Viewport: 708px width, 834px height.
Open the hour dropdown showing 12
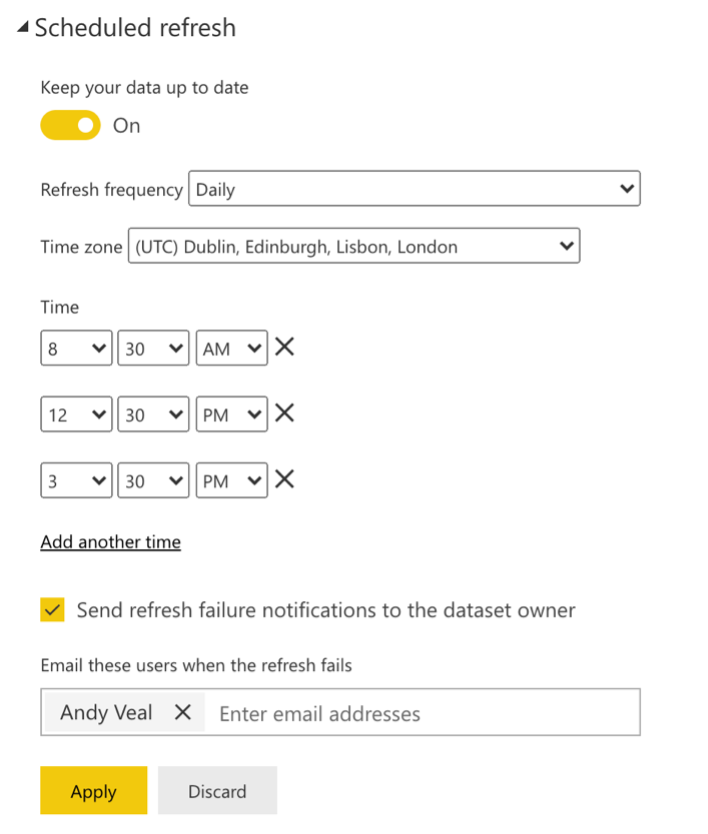76,414
